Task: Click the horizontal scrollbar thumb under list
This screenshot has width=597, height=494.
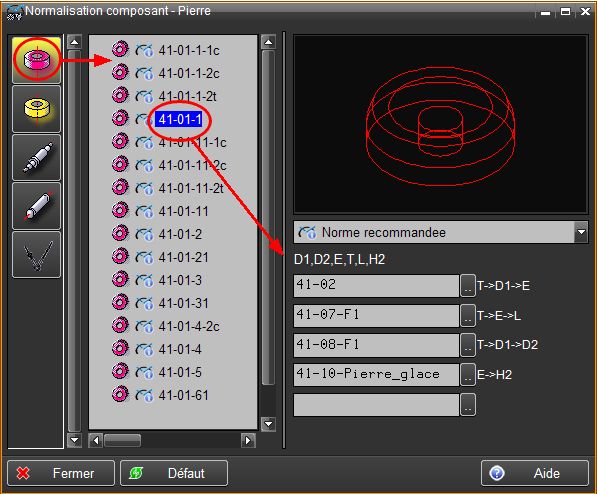Action: tap(123, 441)
